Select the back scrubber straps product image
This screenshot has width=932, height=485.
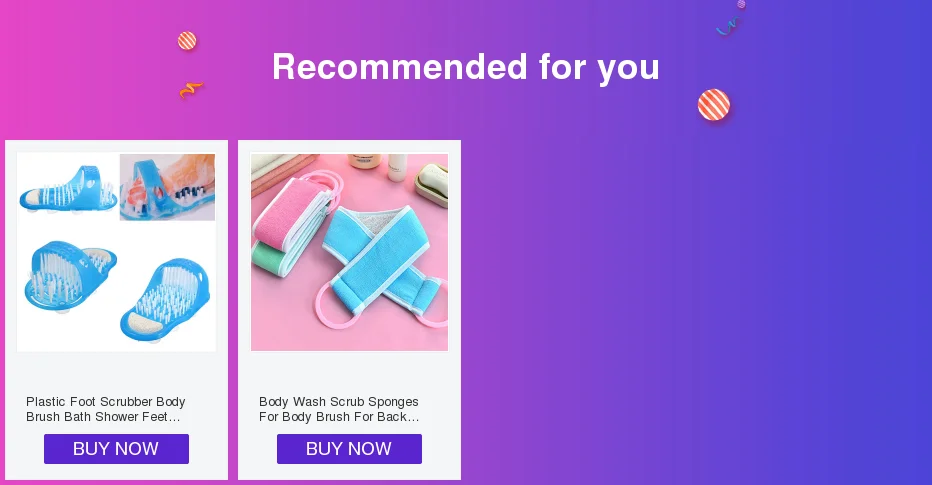350,252
